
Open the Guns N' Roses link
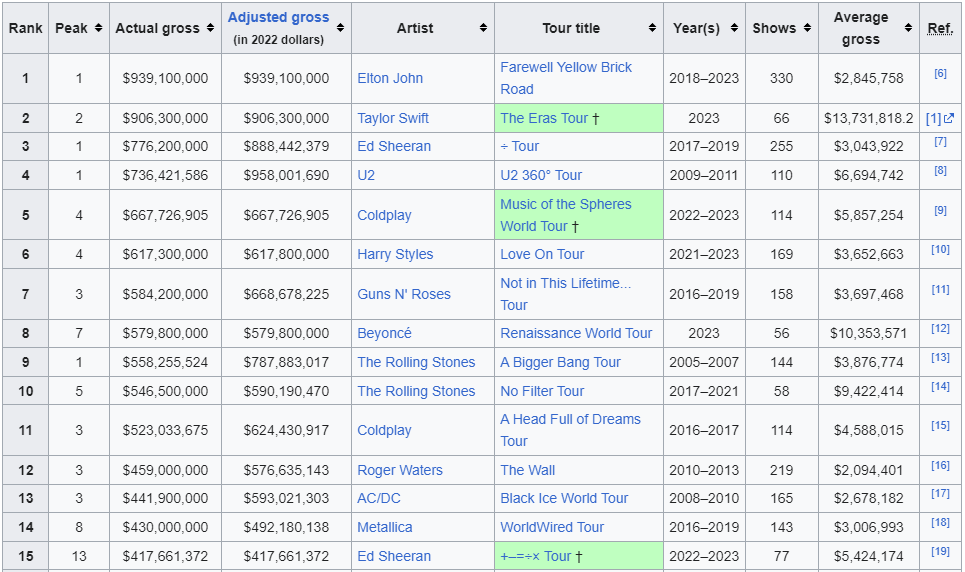(404, 294)
